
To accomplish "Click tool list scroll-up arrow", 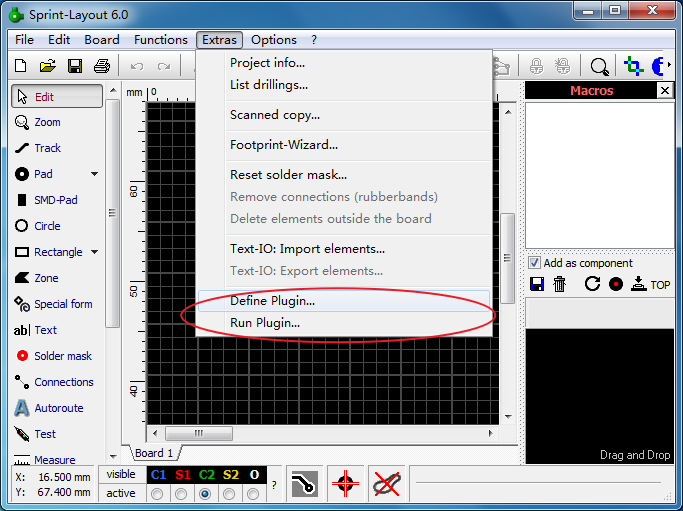I will (x=113, y=90).
